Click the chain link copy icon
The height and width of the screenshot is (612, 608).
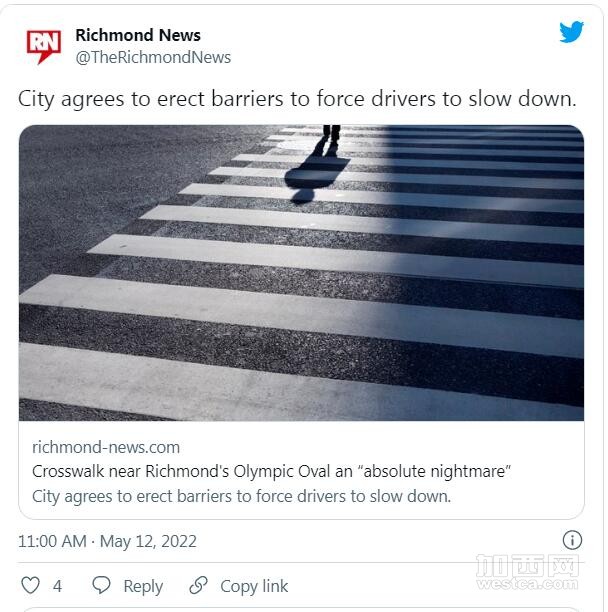pyautogui.click(x=198, y=585)
